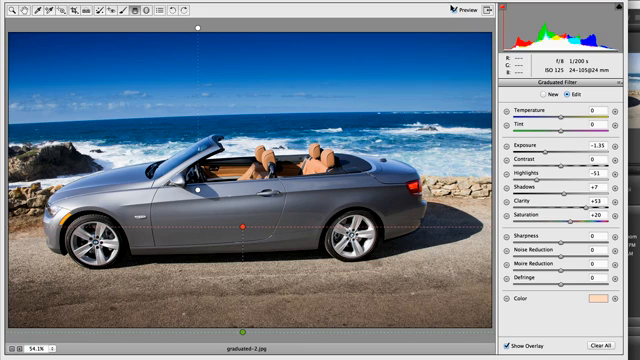640x360 pixels.
Task: Select the Straighten tool
Action: point(86,10)
